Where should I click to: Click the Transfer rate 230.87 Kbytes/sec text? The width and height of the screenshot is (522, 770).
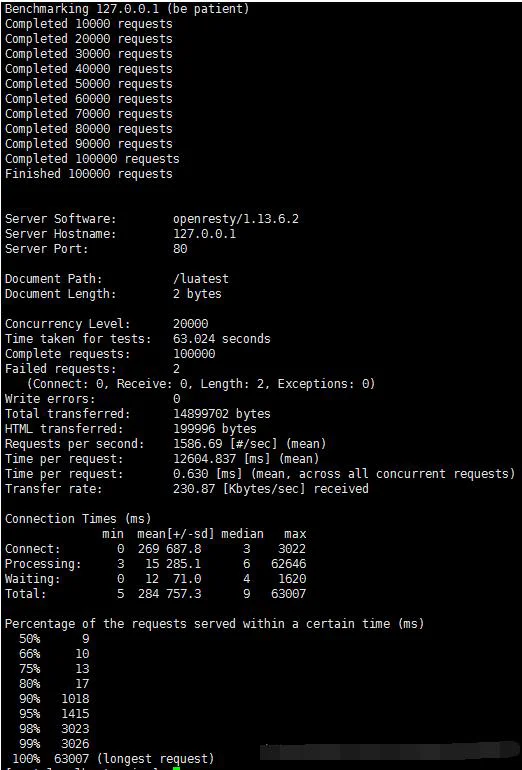pos(271,489)
